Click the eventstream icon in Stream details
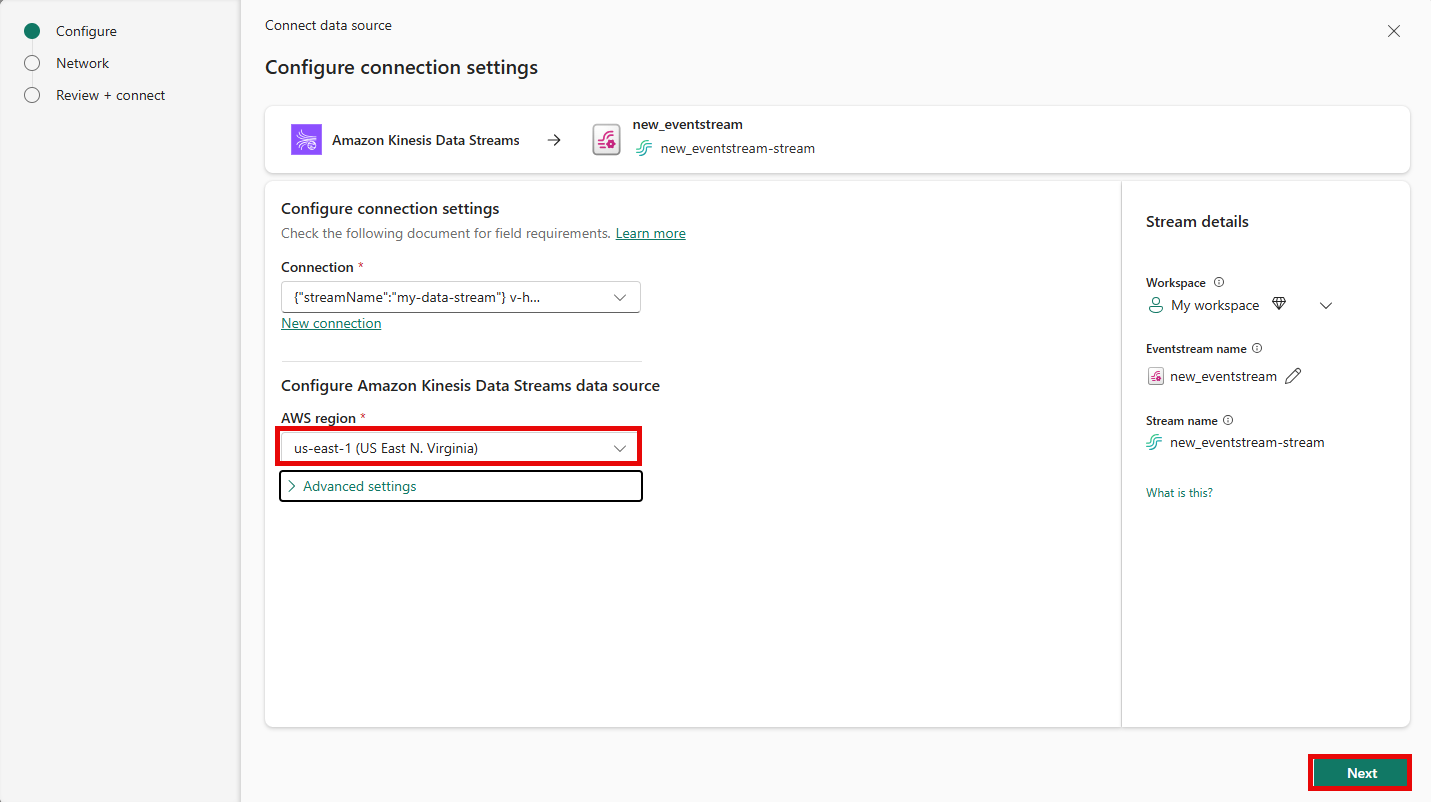Screen dimensions: 1431x802 coord(1155,376)
